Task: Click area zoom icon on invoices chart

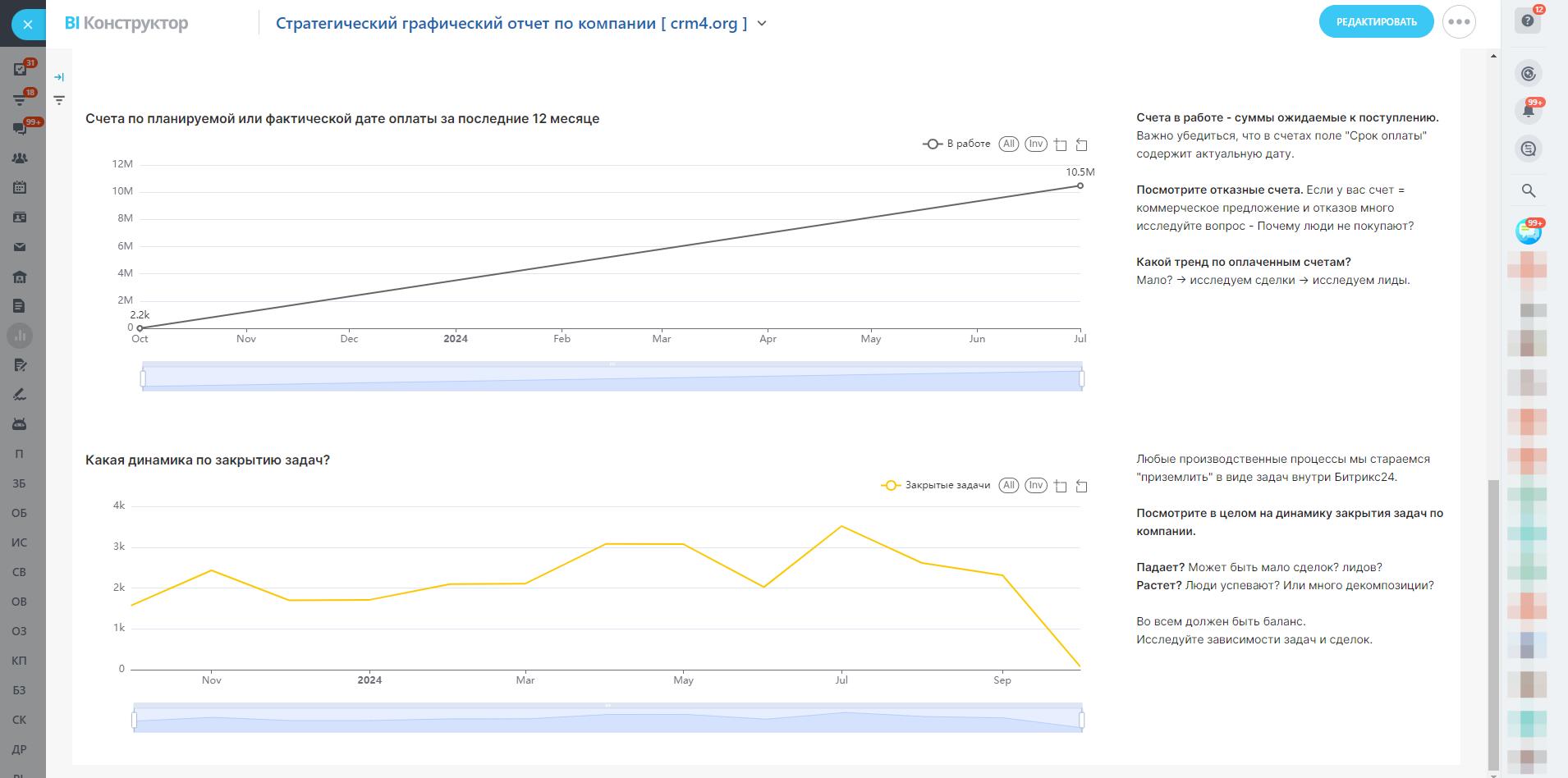Action: point(1061,144)
